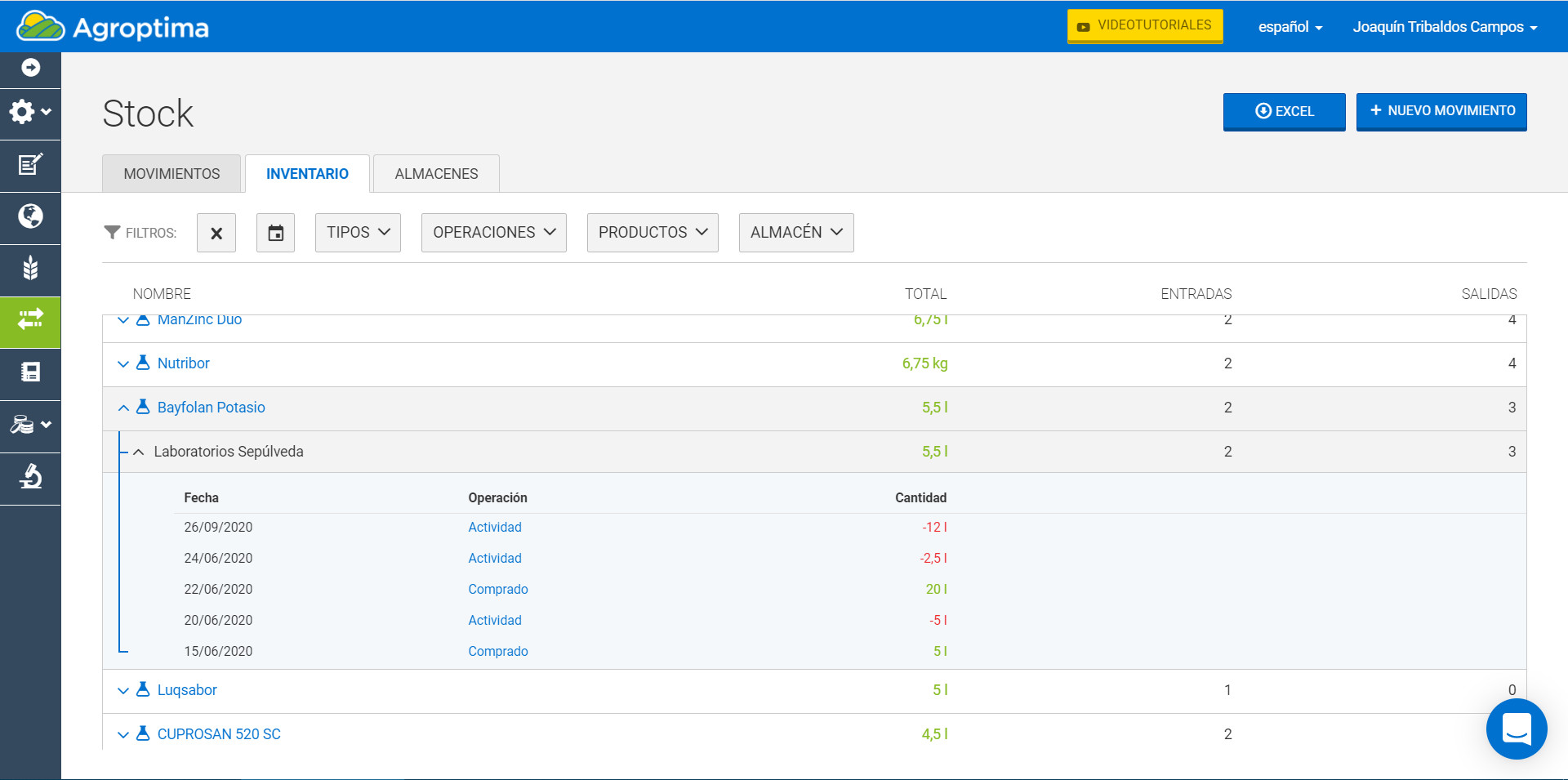Screen dimensions: 1568x780
Task: Open the Comprado operation from 22/06/2020
Action: (497, 589)
